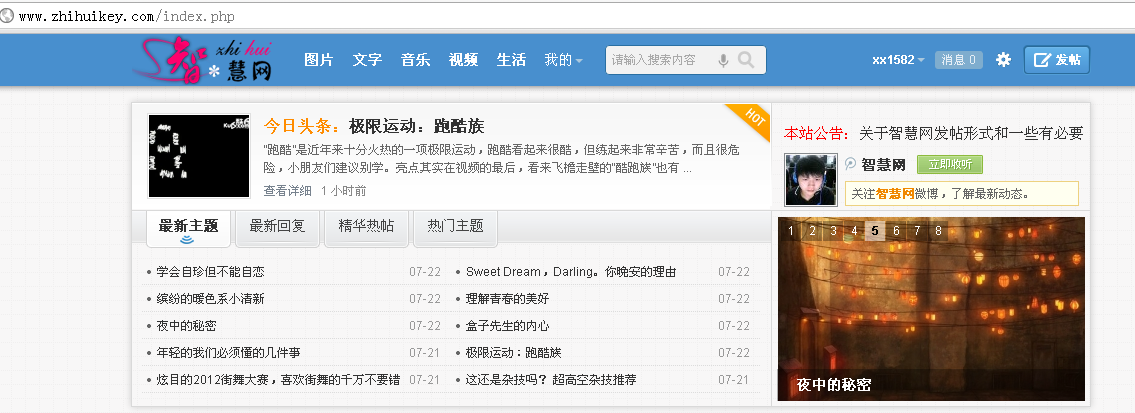
Task: Click the lantern slideshow image
Action: (x=931, y=309)
